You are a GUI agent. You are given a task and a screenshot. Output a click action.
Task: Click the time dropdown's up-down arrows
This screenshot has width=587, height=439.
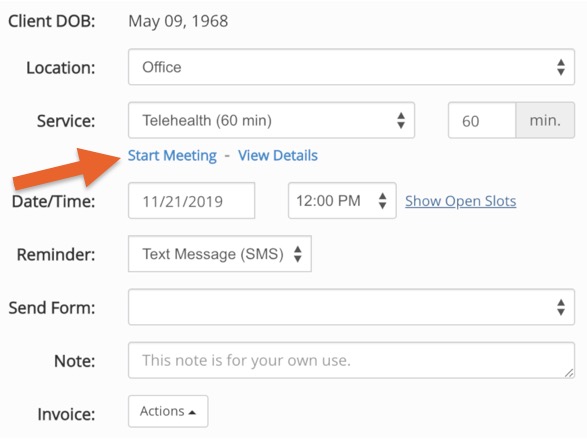(x=382, y=201)
